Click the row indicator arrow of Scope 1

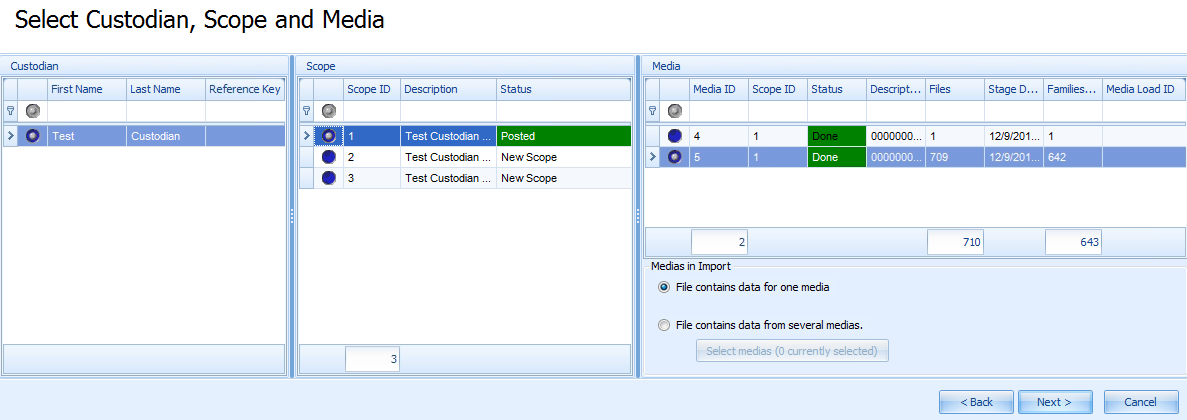click(x=307, y=136)
